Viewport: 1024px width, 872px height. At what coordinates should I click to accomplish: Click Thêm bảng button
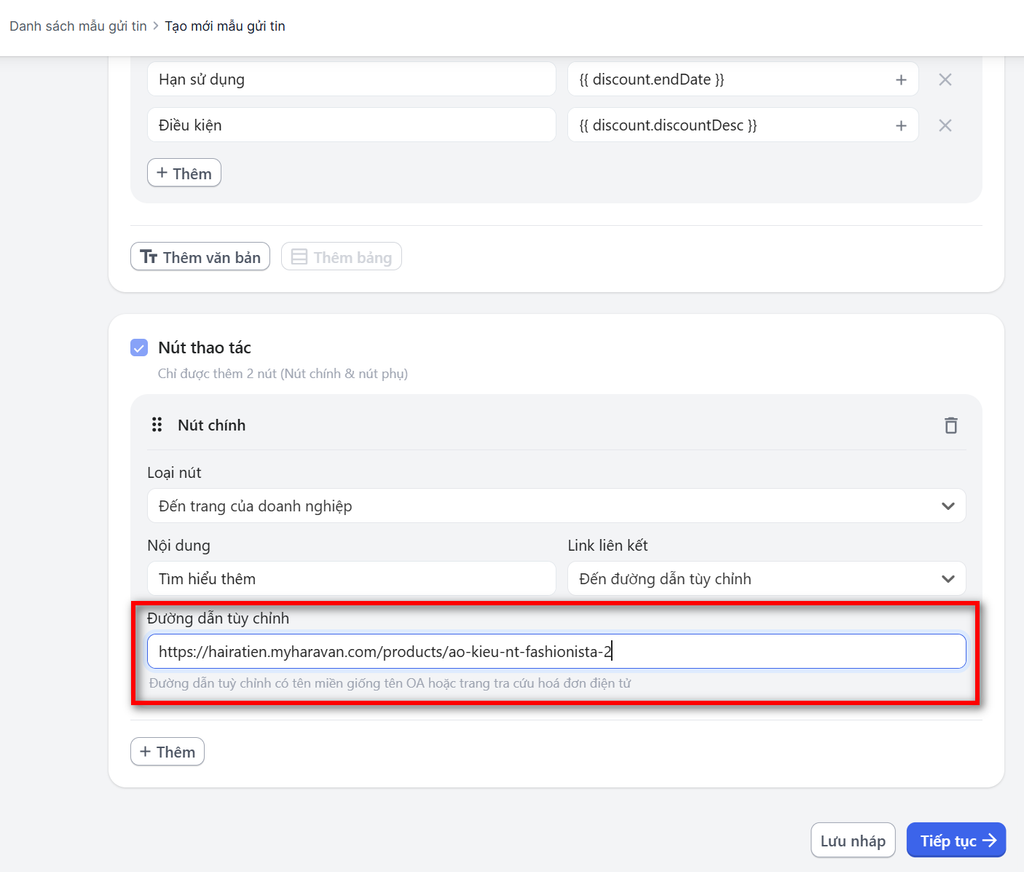(341, 257)
